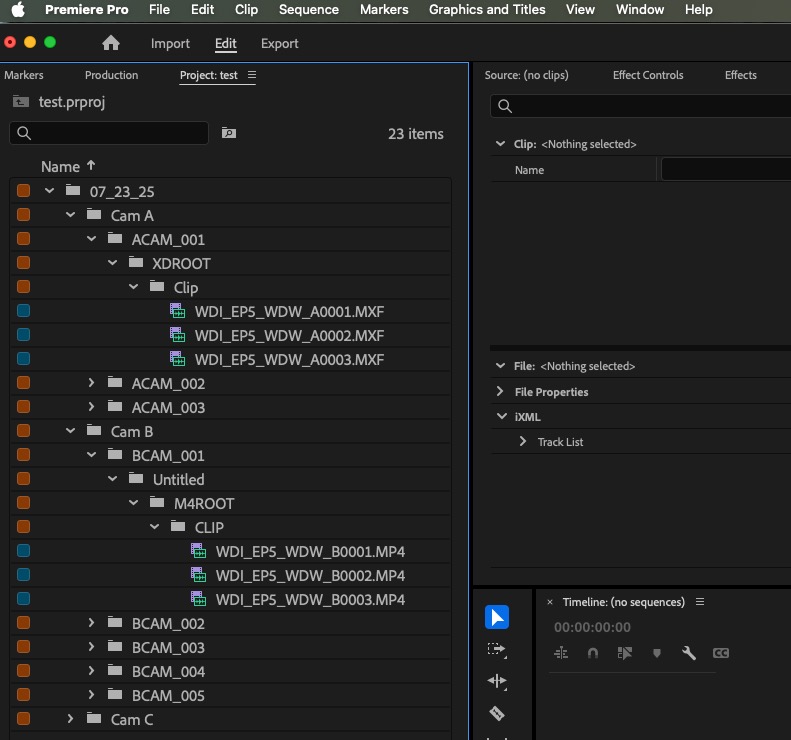Screen dimensions: 791x740
Task: Select the Untitled folder row
Action: [x=230, y=479]
